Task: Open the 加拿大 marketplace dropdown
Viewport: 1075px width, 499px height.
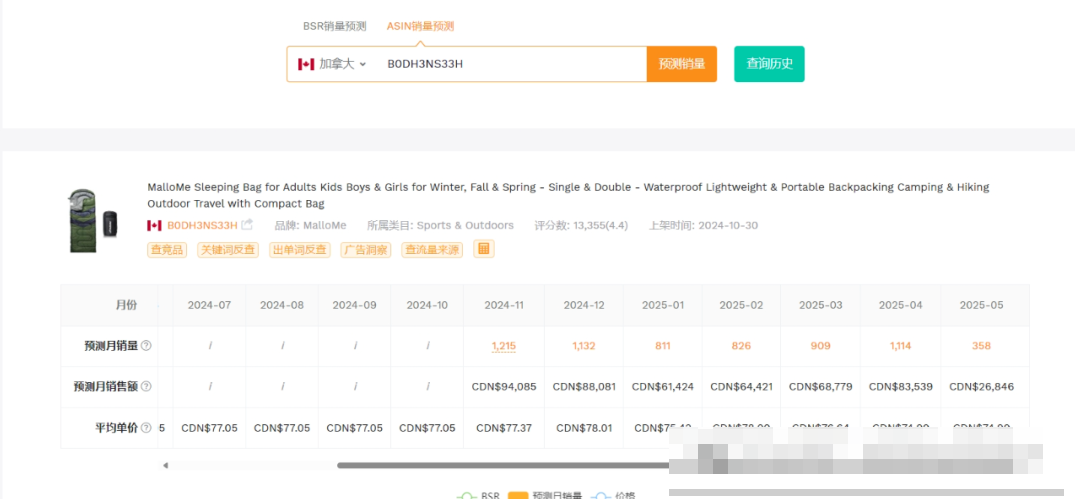Action: click(x=333, y=64)
